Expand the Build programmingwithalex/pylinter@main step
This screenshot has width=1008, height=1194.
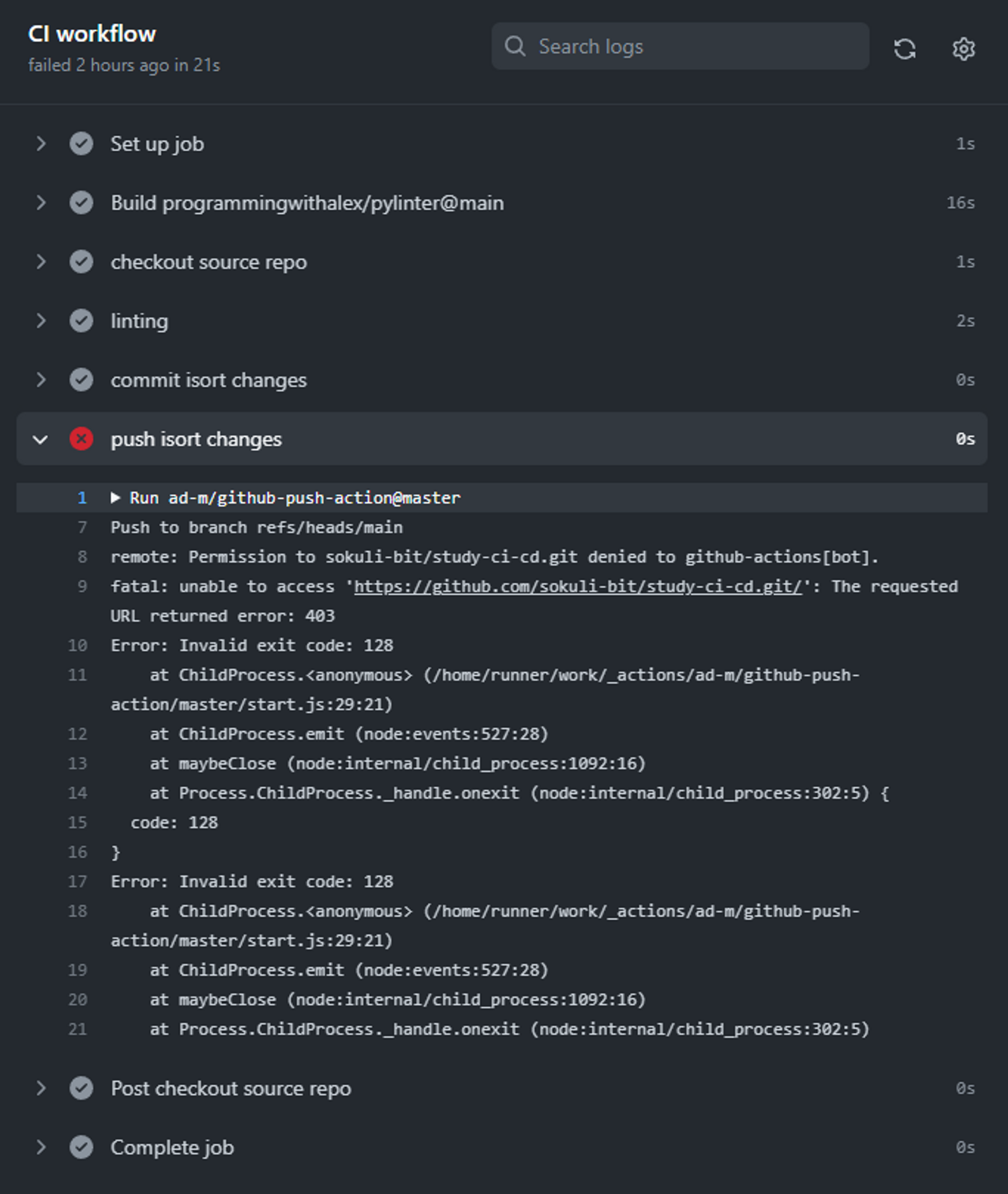click(40, 203)
